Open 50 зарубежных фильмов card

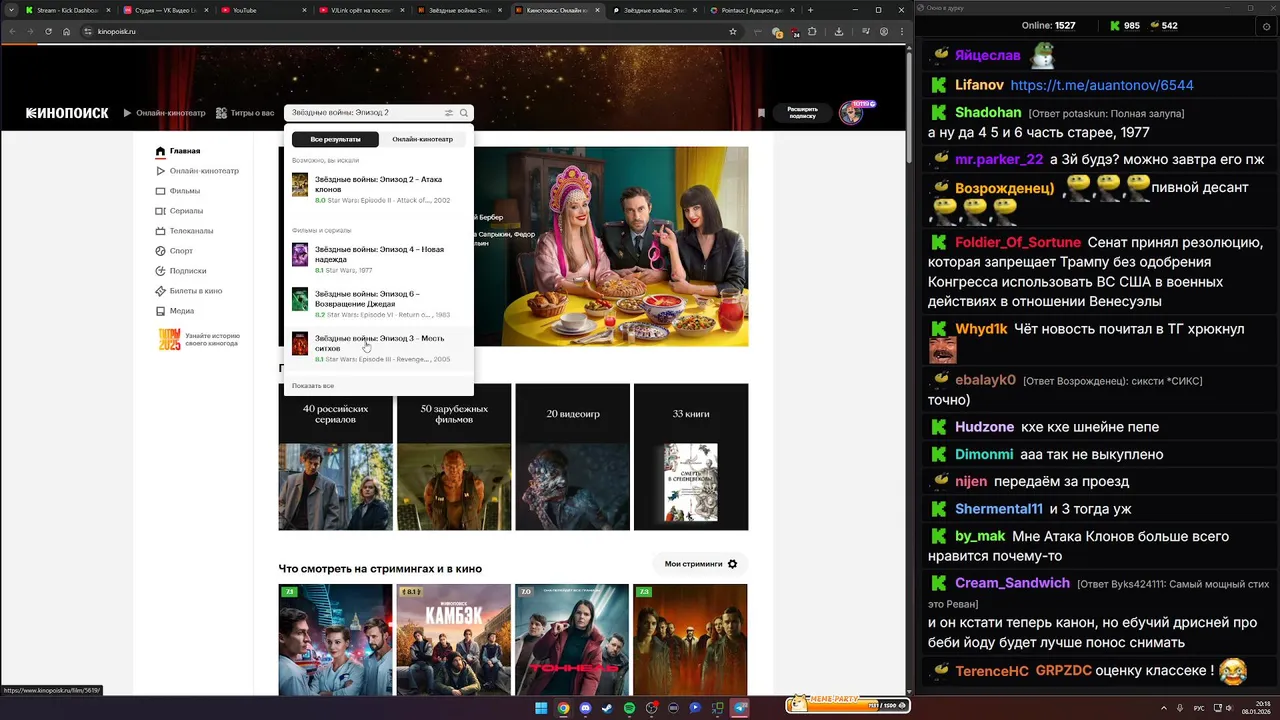point(454,457)
